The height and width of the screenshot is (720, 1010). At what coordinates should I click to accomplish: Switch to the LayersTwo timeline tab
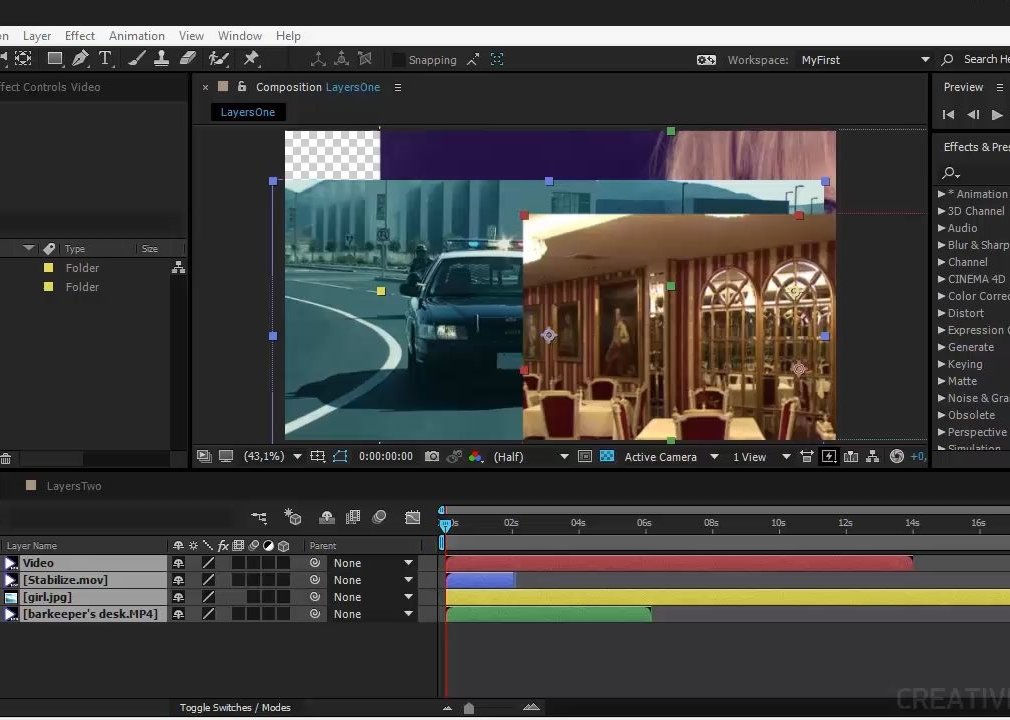pyautogui.click(x=73, y=486)
